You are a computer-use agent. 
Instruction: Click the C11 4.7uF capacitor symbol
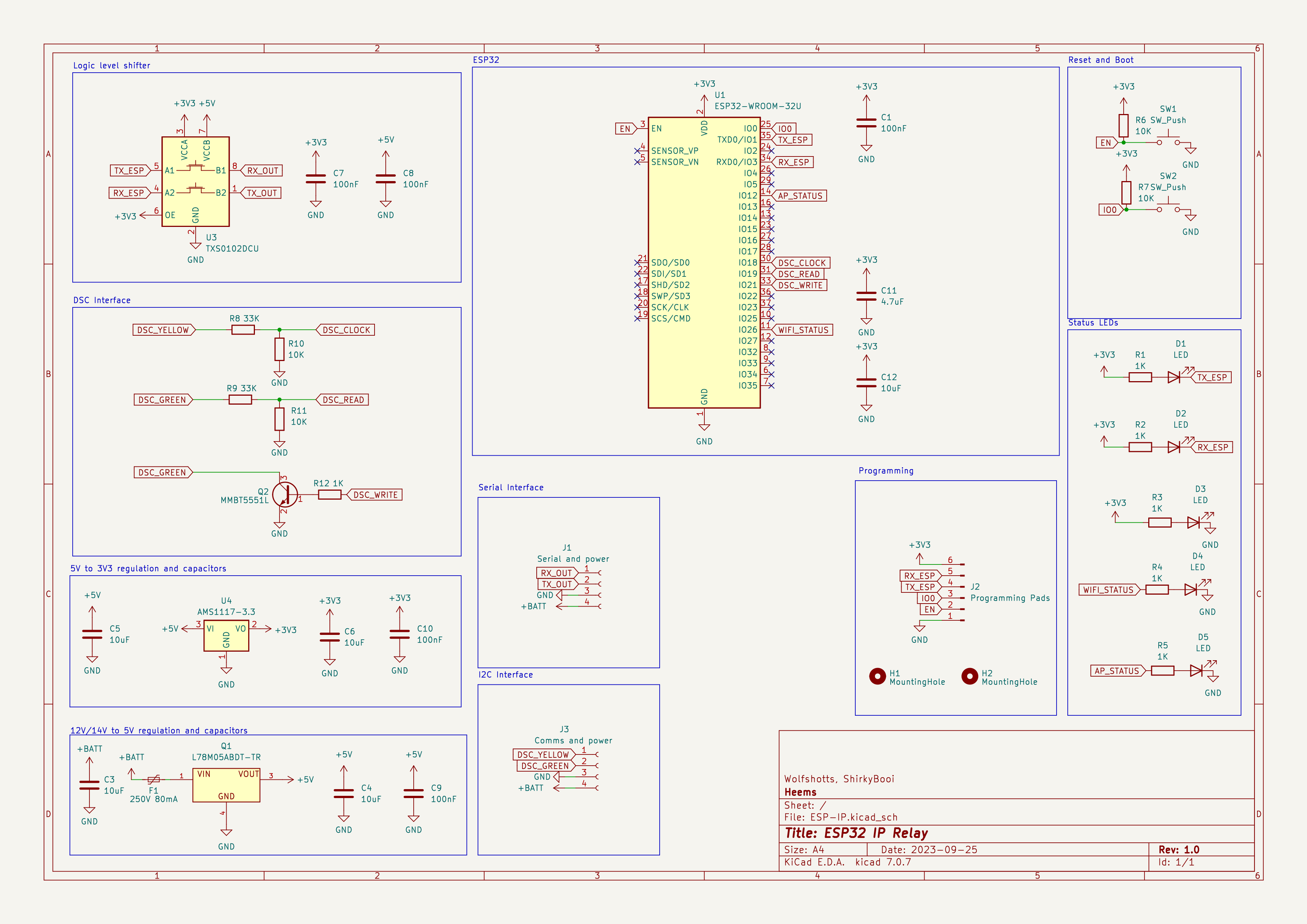(x=866, y=296)
